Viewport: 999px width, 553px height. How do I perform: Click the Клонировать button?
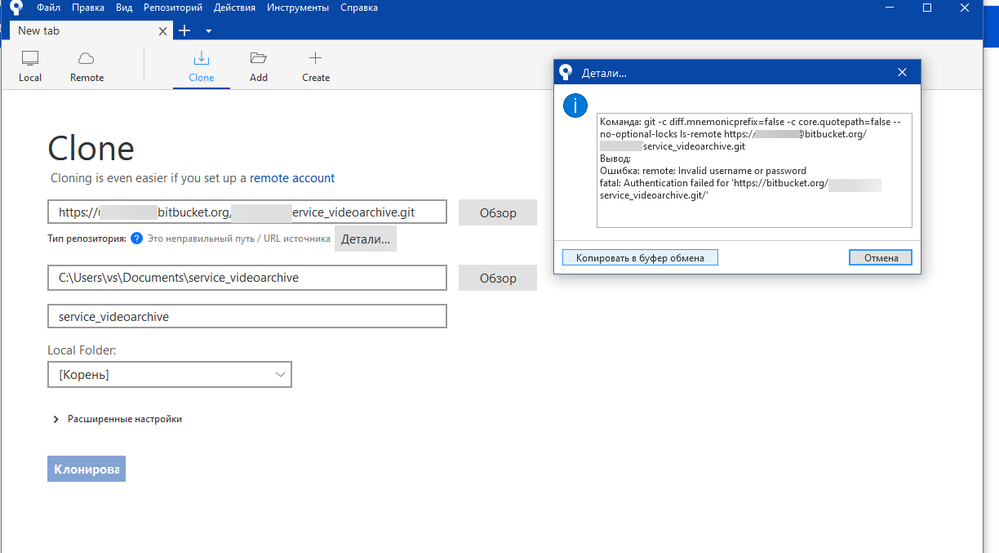tap(86, 469)
